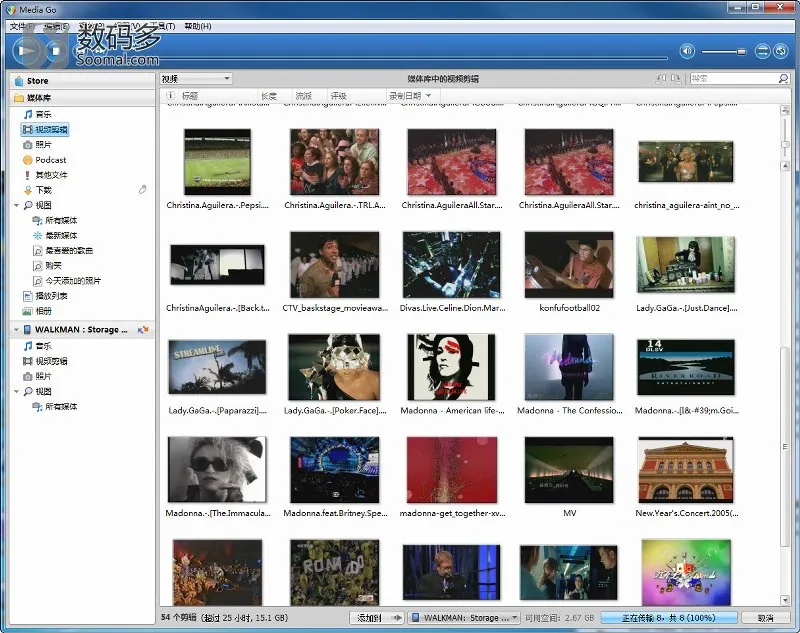Select the 媒体库 library header

pos(83,97)
